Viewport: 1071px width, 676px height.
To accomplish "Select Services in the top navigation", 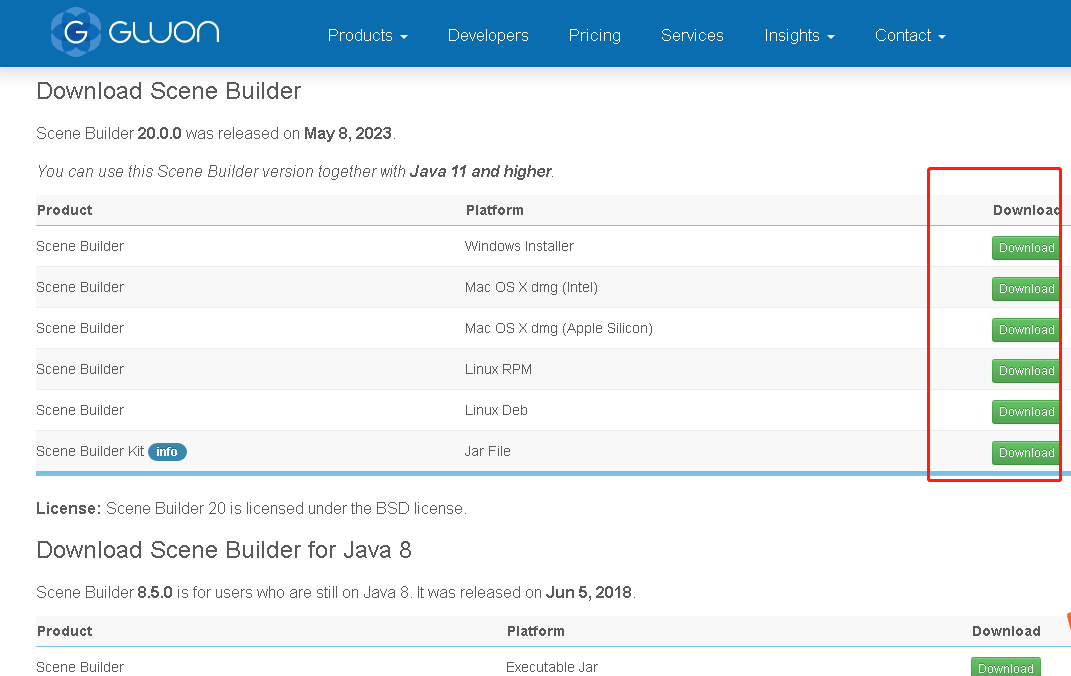I will [692, 35].
